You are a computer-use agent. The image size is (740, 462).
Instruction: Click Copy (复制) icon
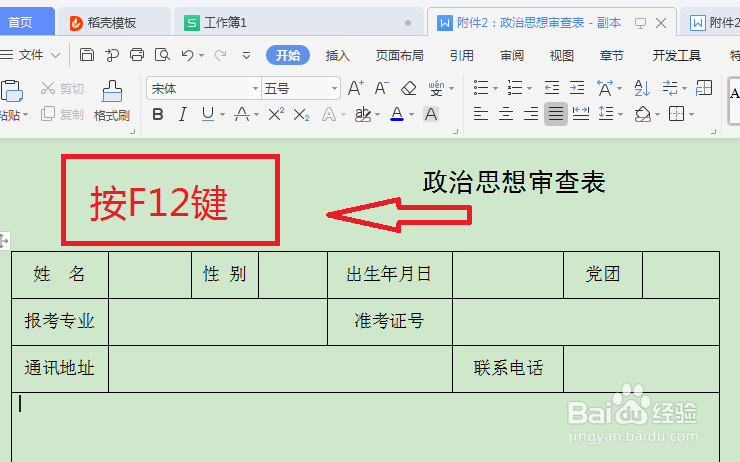[62, 114]
